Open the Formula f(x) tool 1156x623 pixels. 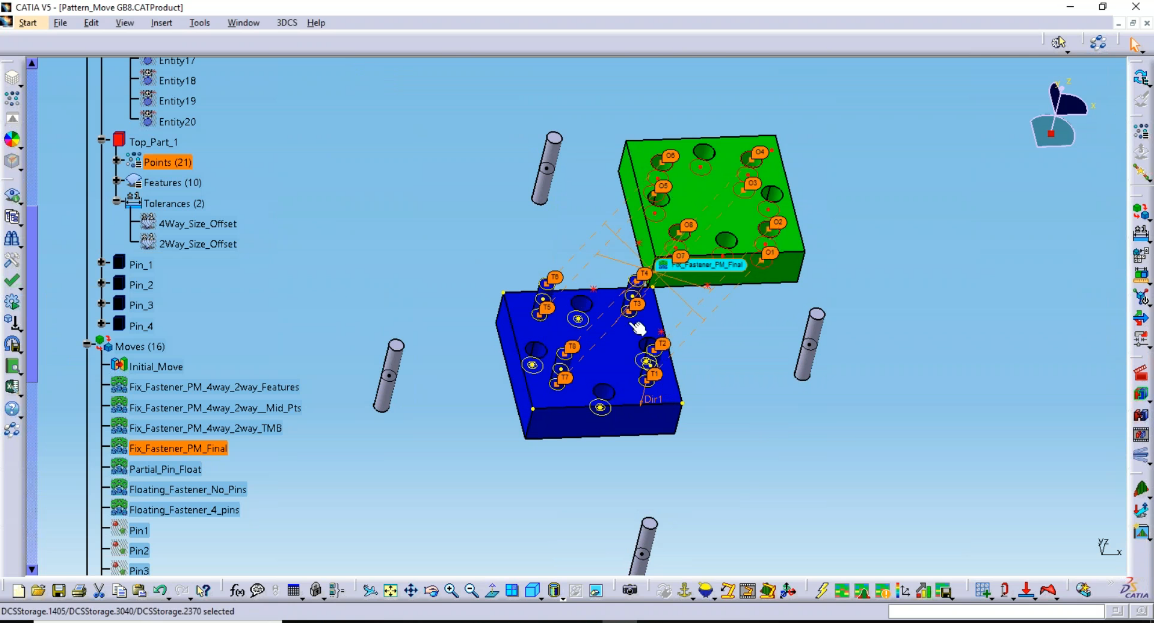tap(236, 589)
